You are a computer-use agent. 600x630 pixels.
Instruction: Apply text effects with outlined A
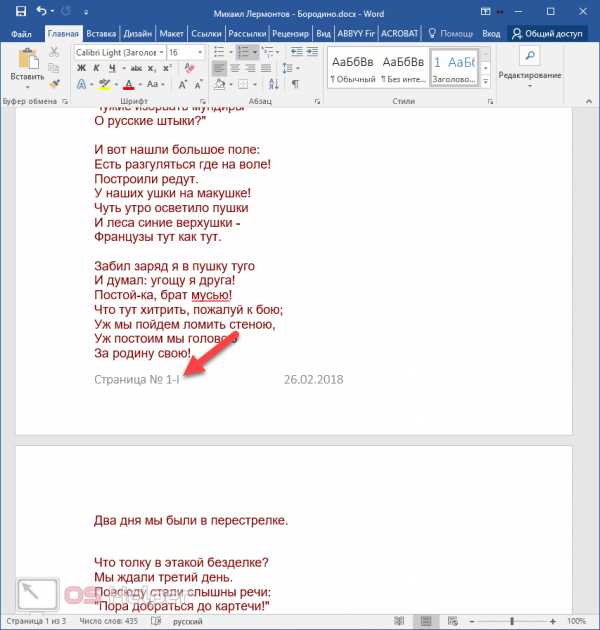coord(81,84)
